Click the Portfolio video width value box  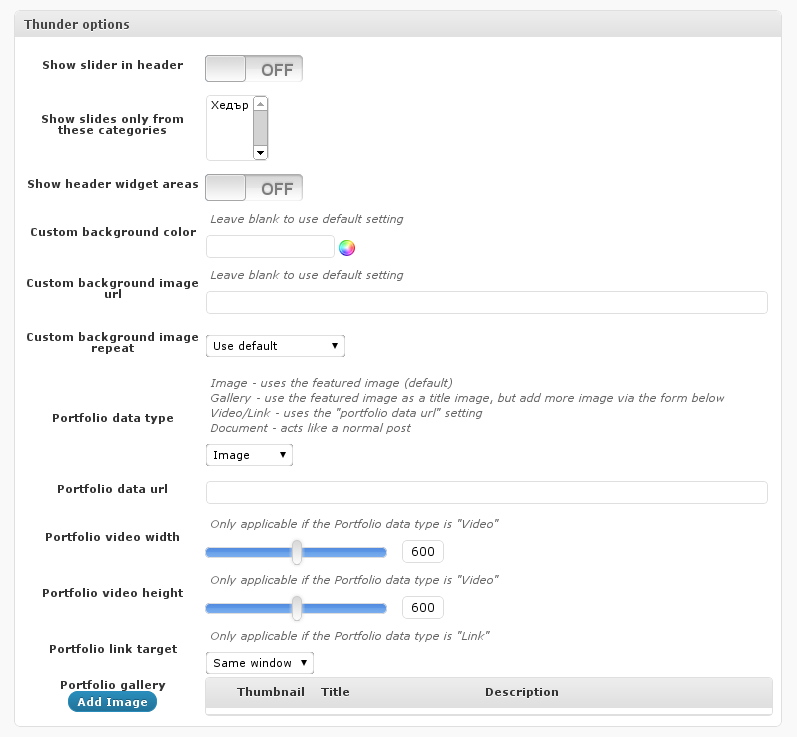tap(423, 552)
